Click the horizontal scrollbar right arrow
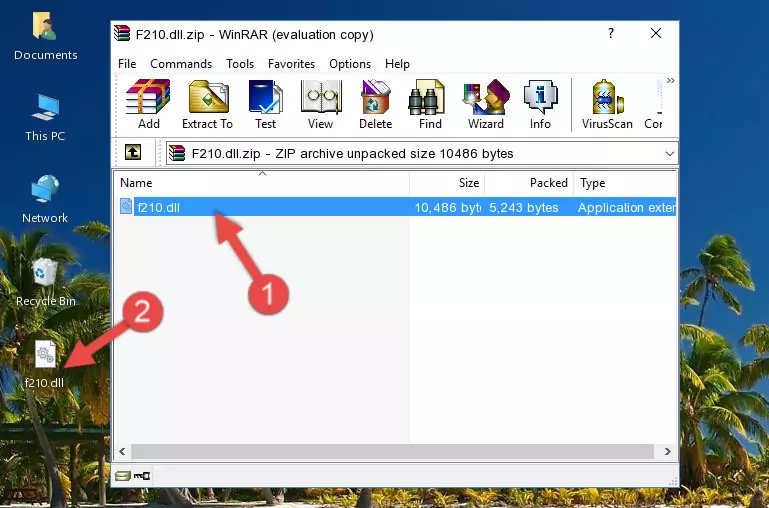 [x=667, y=451]
